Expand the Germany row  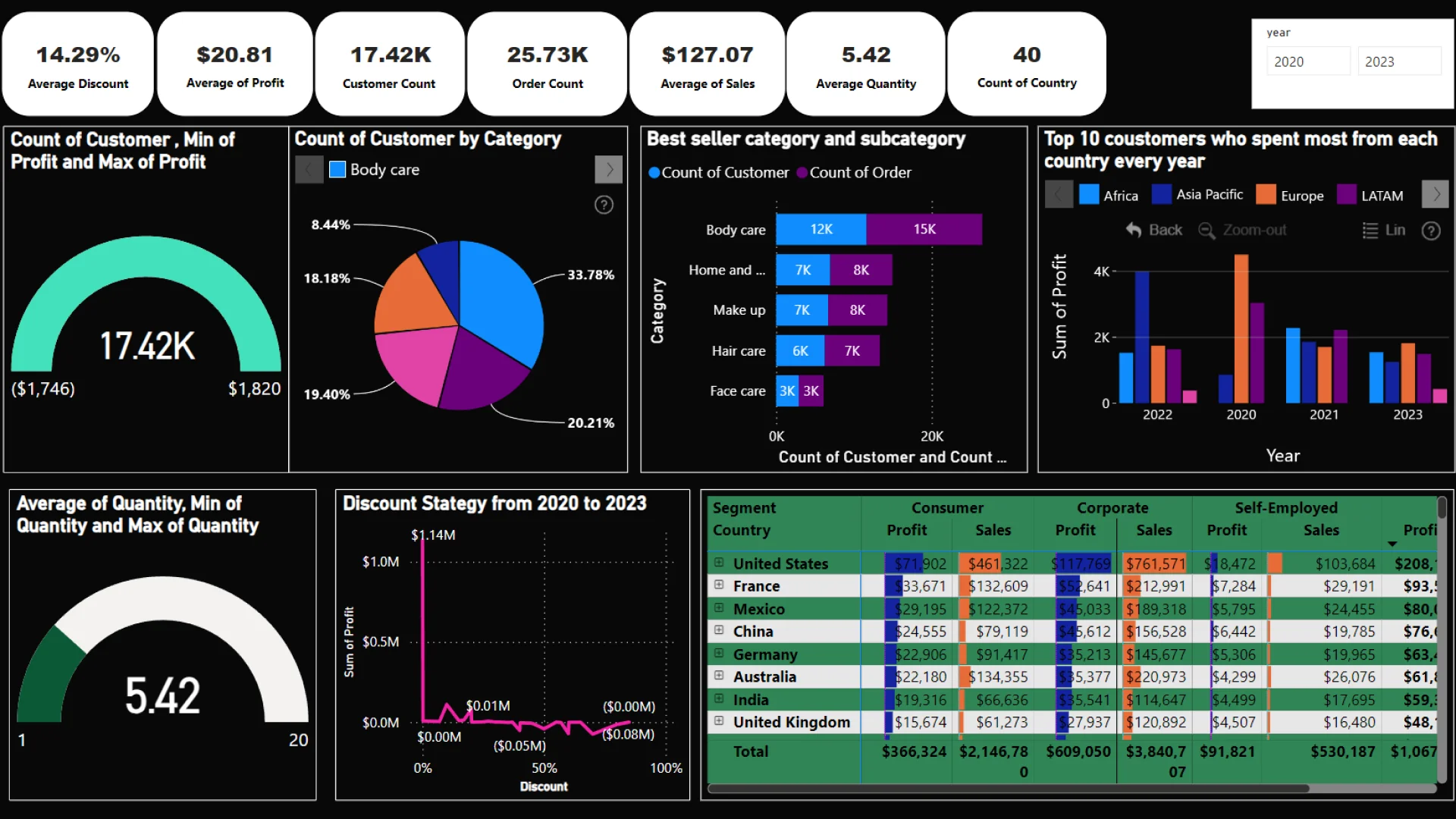[x=719, y=653]
